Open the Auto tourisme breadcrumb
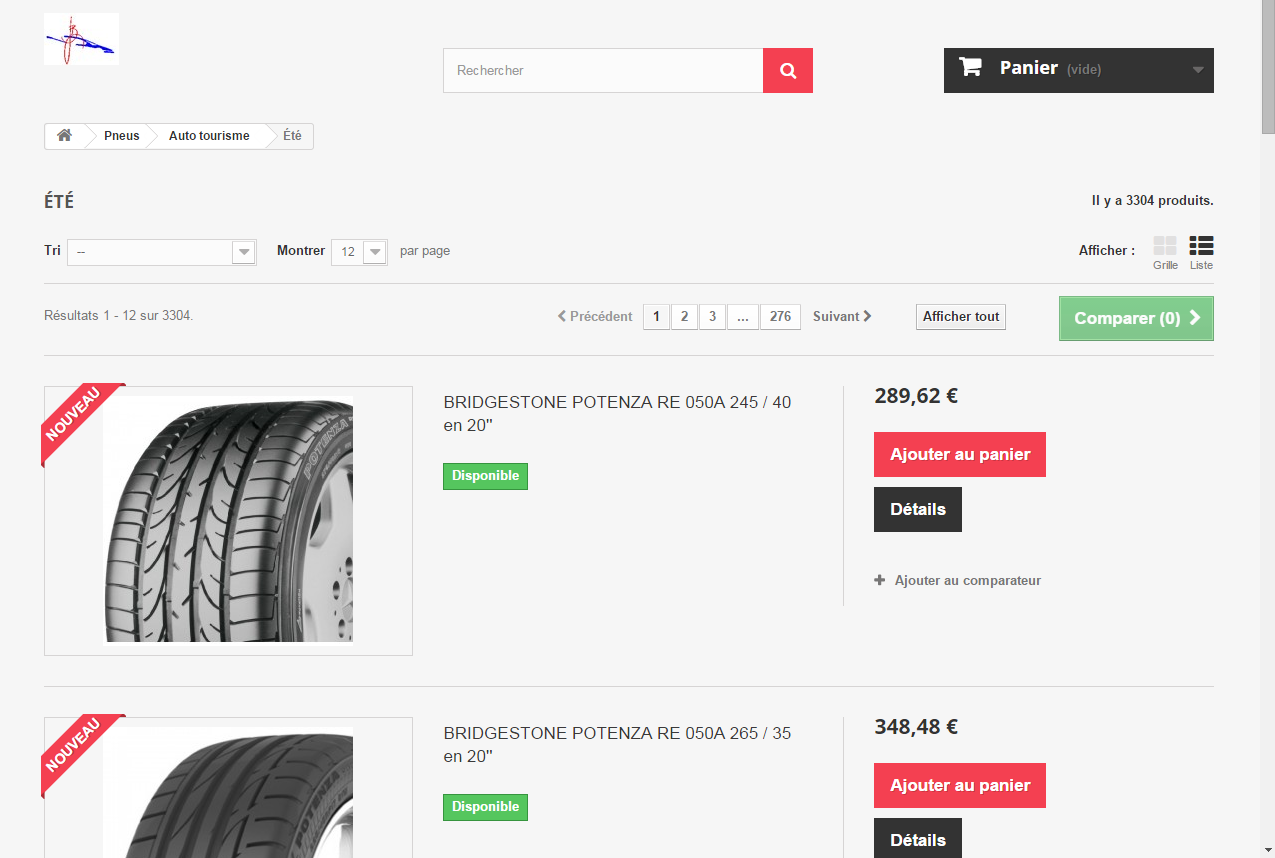 click(209, 136)
